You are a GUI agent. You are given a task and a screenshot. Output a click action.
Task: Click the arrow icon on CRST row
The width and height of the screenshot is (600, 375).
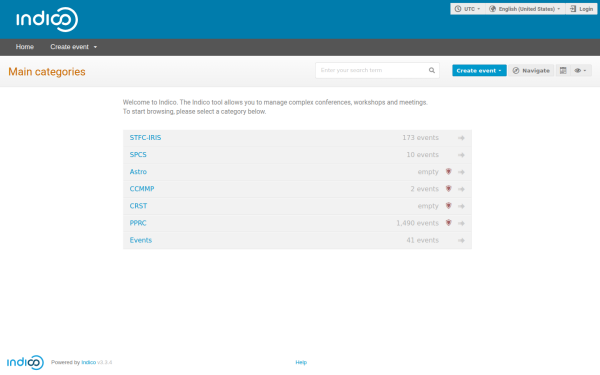coord(461,206)
